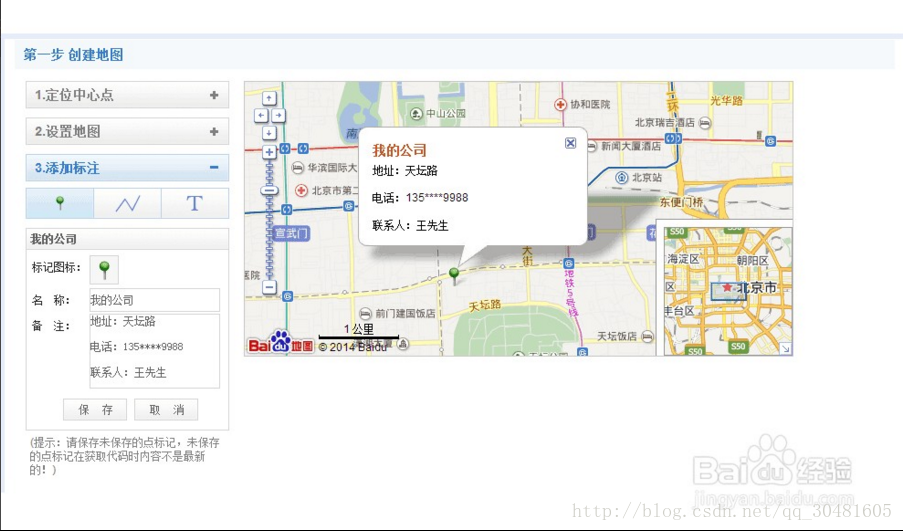Viewport: 903px width, 531px height.
Task: Expand the 1.定位中心点 section
Action: 127,95
